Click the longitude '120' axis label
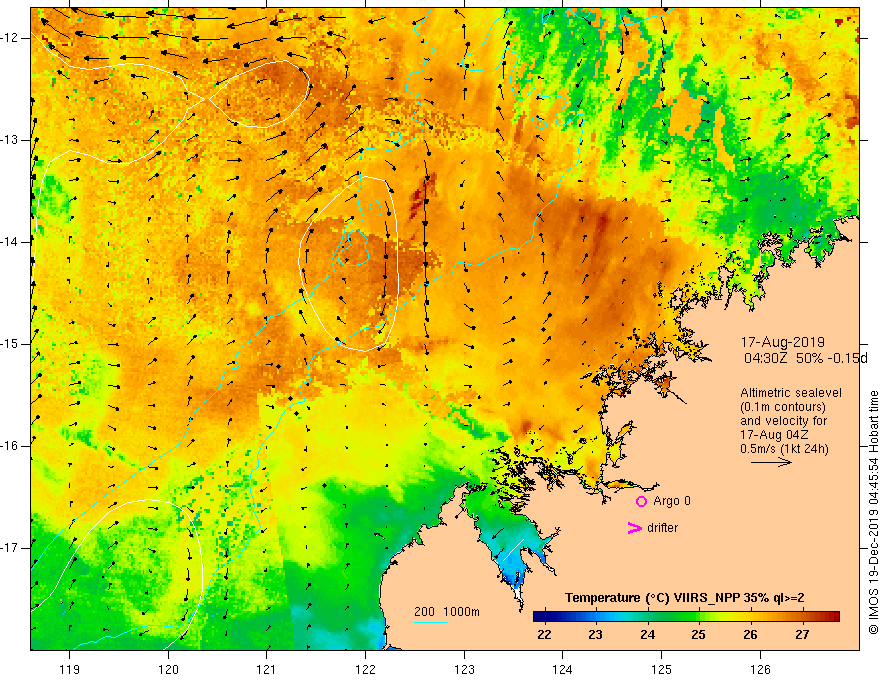880x680 pixels. tap(168, 669)
